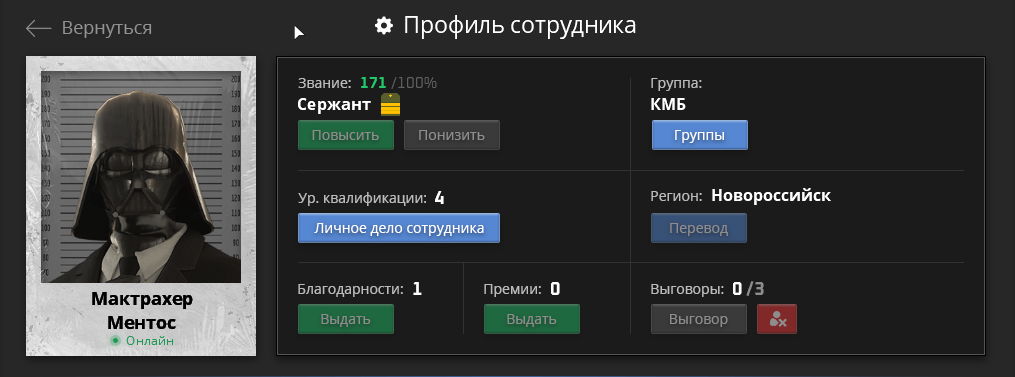Viewport: 1015px width, 377px height.
Task: Click the green online status dot
Action: coord(115,341)
